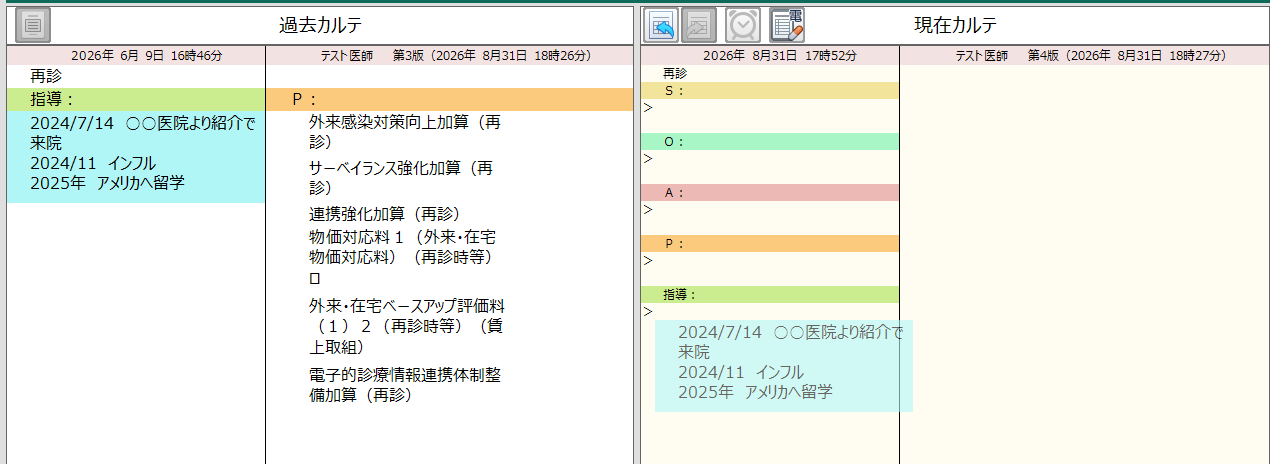1270x464 pixels.
Task: Click the pink A： section header
Action: coord(770,193)
